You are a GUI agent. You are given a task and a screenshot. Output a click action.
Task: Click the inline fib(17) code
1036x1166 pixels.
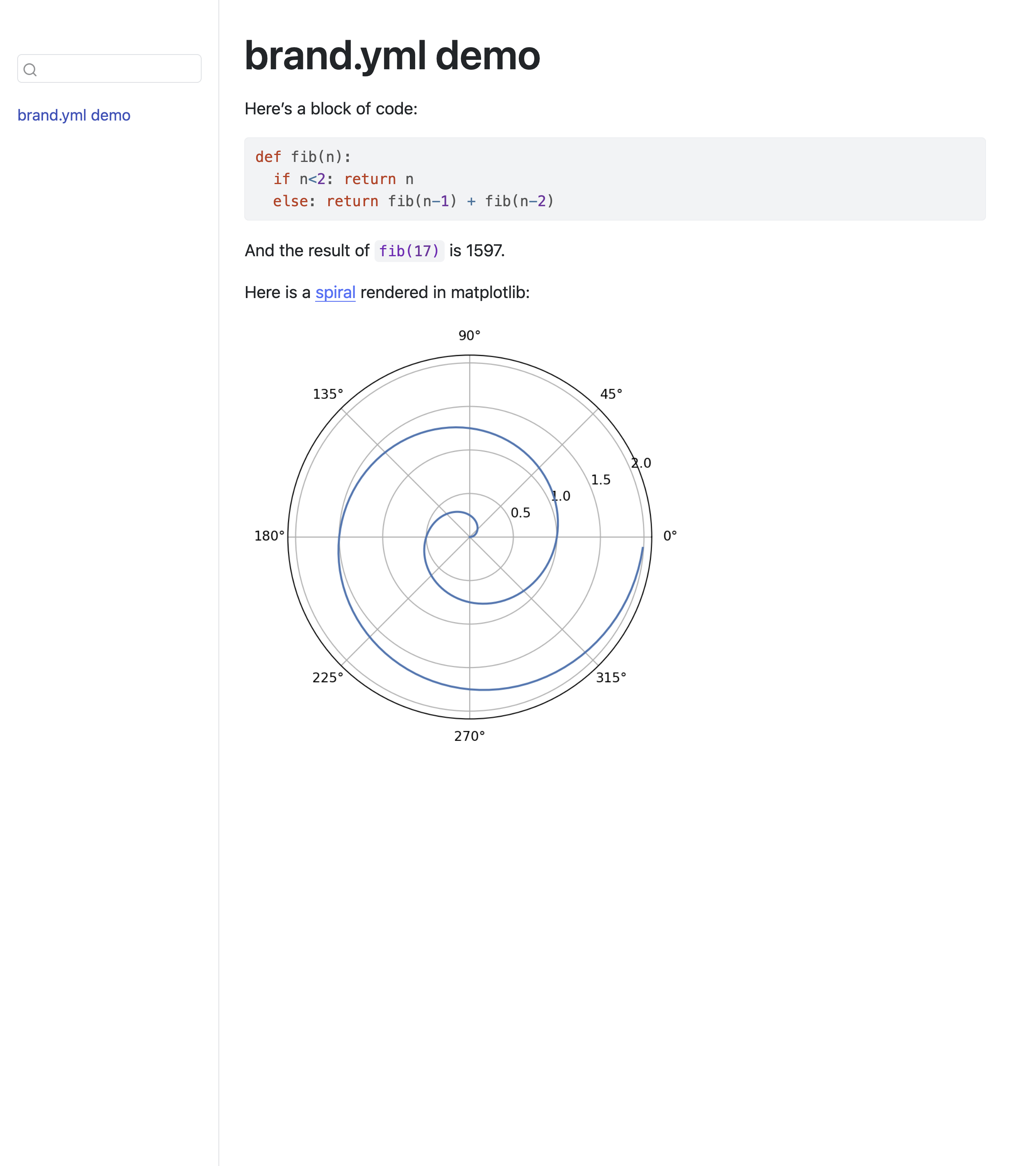coord(409,251)
